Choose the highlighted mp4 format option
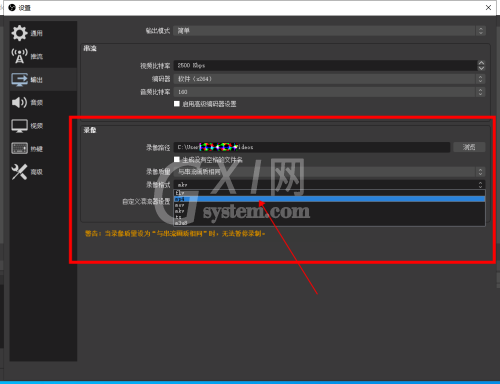The height and width of the screenshot is (384, 500). click(329, 199)
